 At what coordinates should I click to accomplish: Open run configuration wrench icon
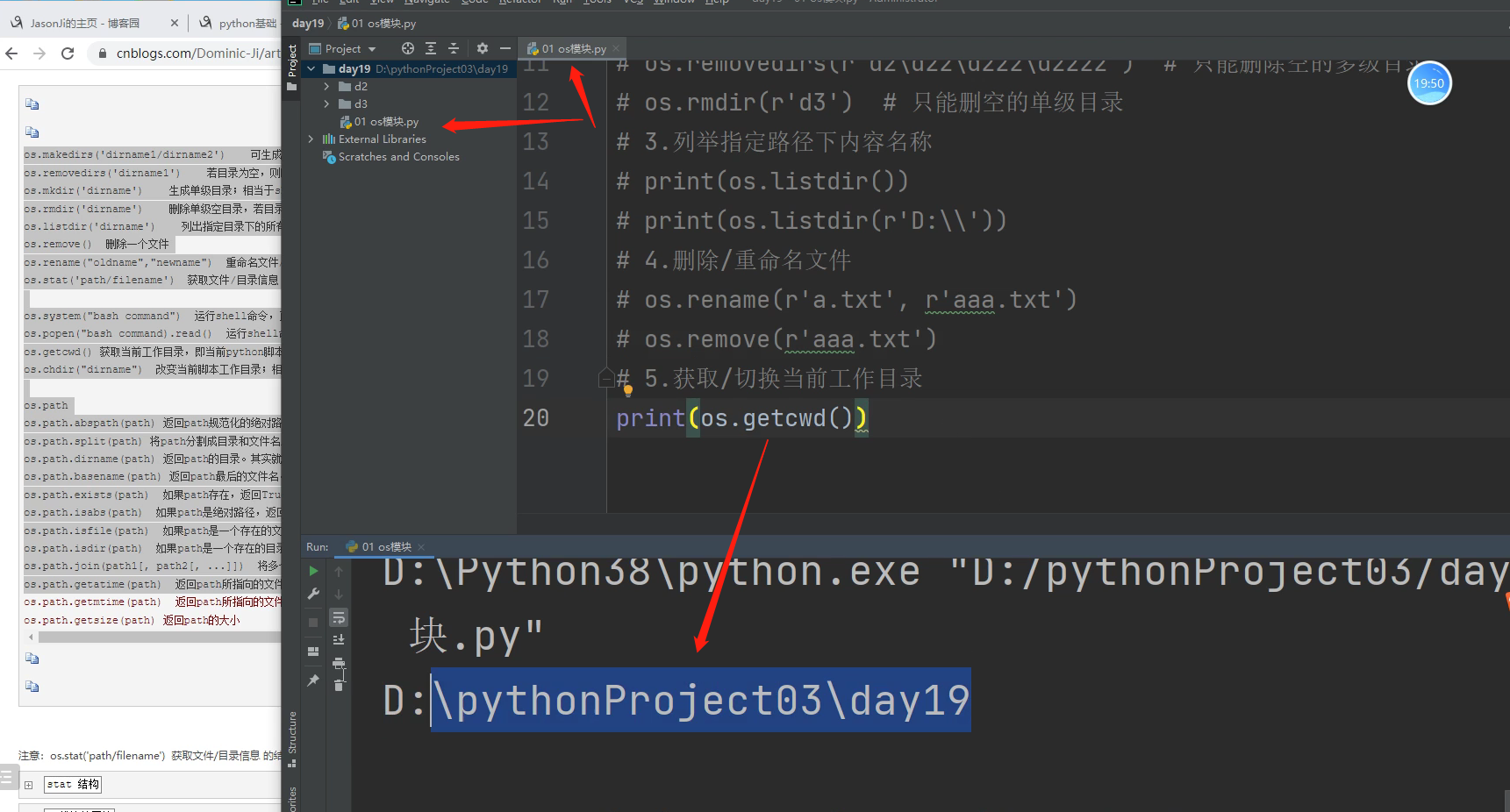point(313,594)
